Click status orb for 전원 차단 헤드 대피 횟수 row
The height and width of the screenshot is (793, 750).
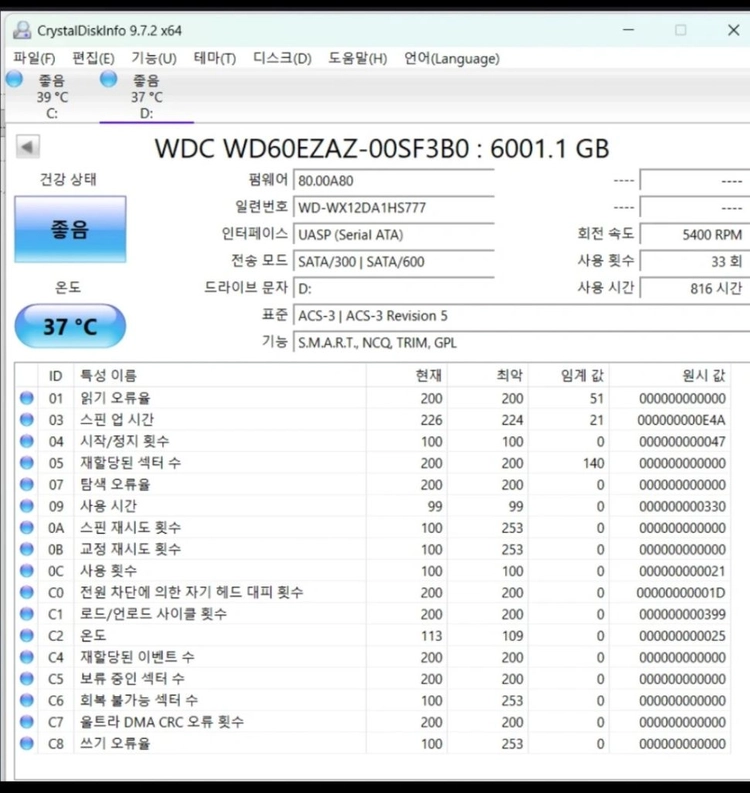click(x=27, y=592)
